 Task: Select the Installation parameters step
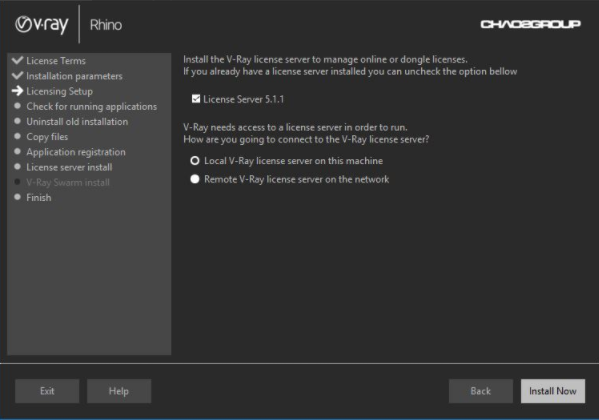[74, 76]
